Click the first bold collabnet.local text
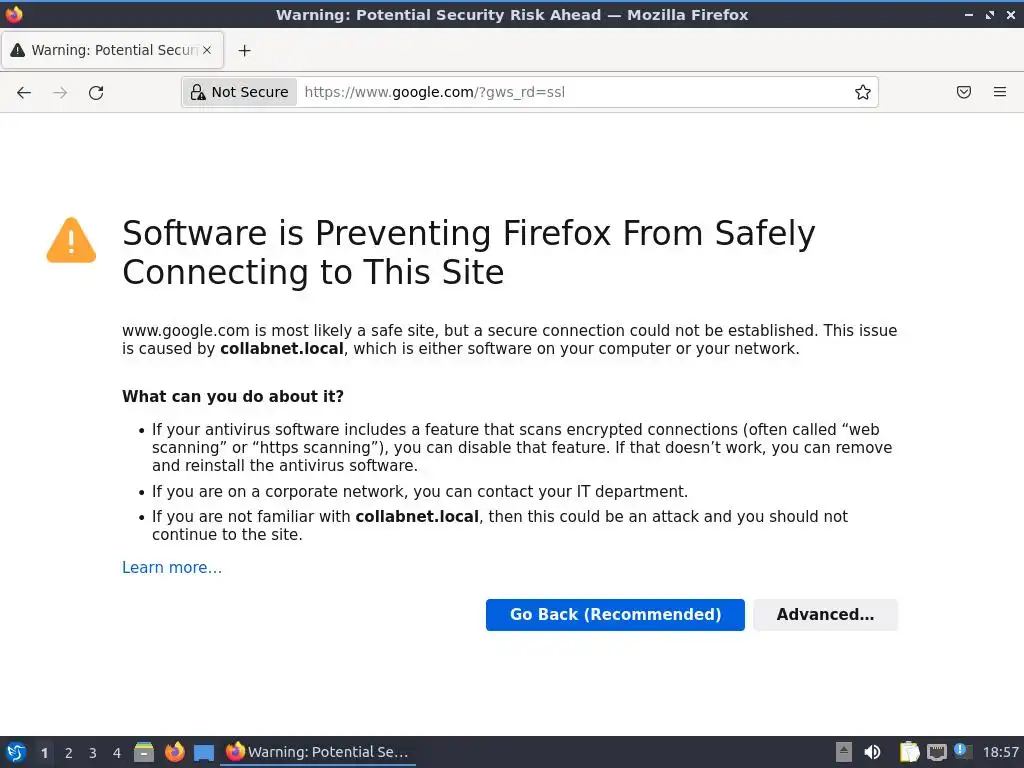Image resolution: width=1024 pixels, height=768 pixels. coord(281,349)
